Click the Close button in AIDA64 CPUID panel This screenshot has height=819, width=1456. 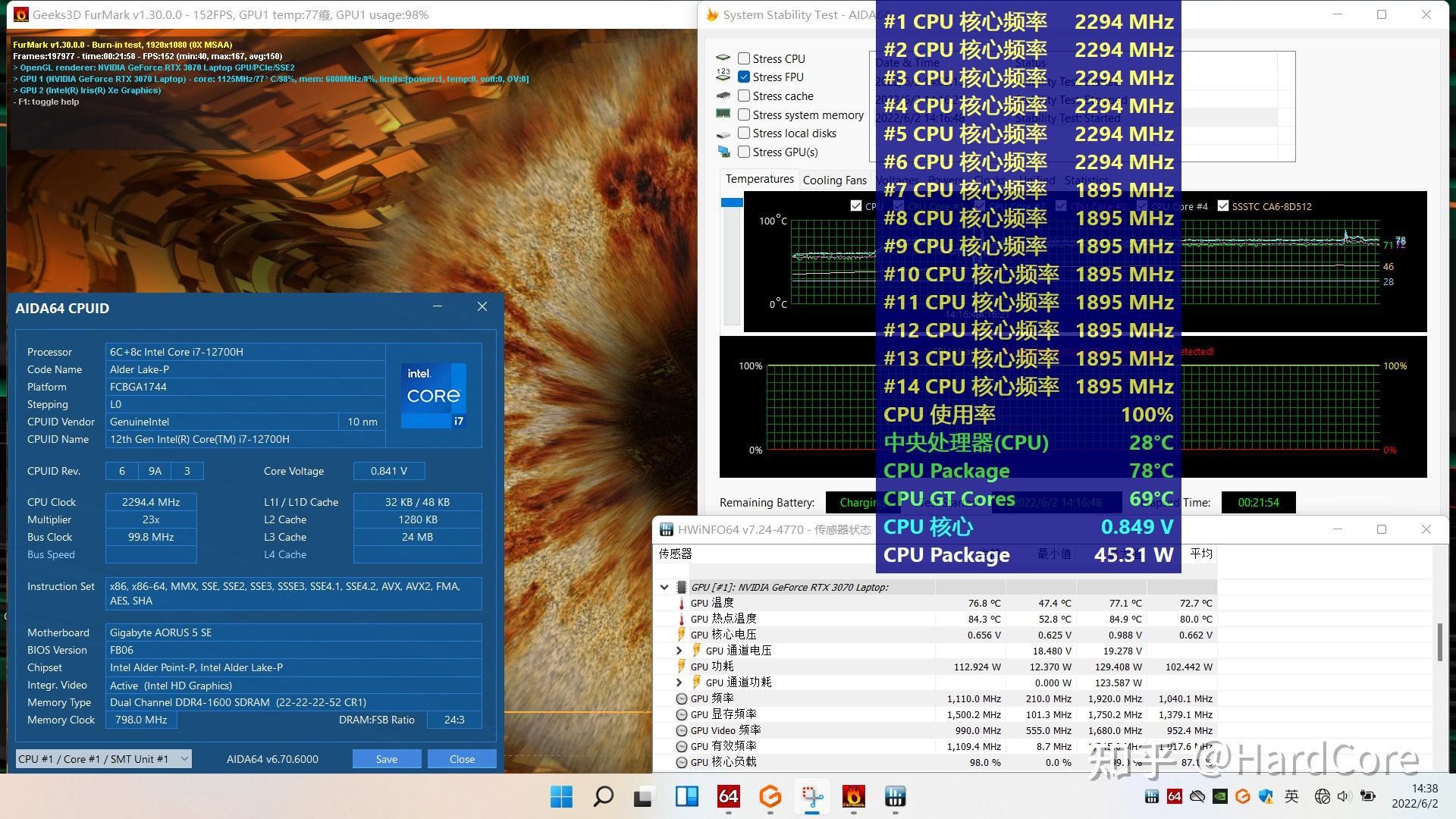[x=461, y=758]
